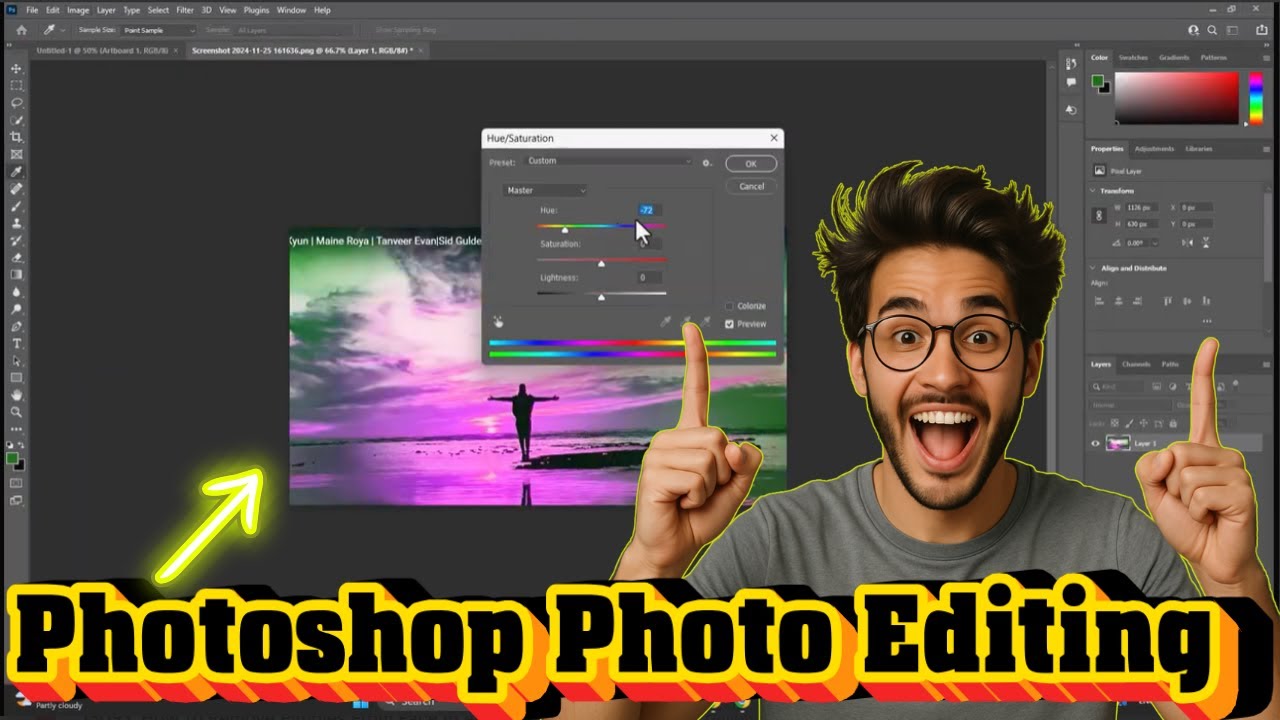The height and width of the screenshot is (720, 1280).
Task: Select the Pen tool
Action: click(x=17, y=326)
